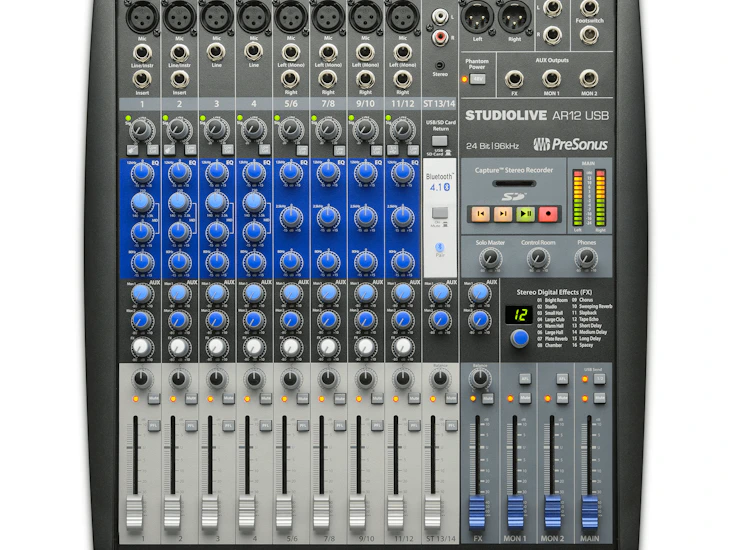Toggle the Bluetooth On/Mute button
732x550 pixels.
tap(439, 213)
